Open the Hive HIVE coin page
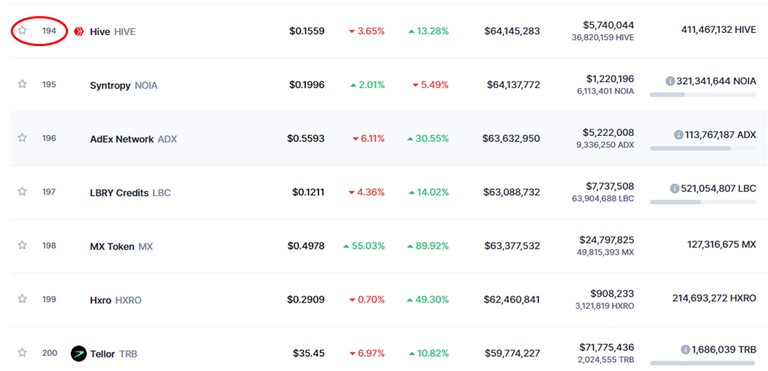The height and width of the screenshot is (371, 768). [x=113, y=32]
